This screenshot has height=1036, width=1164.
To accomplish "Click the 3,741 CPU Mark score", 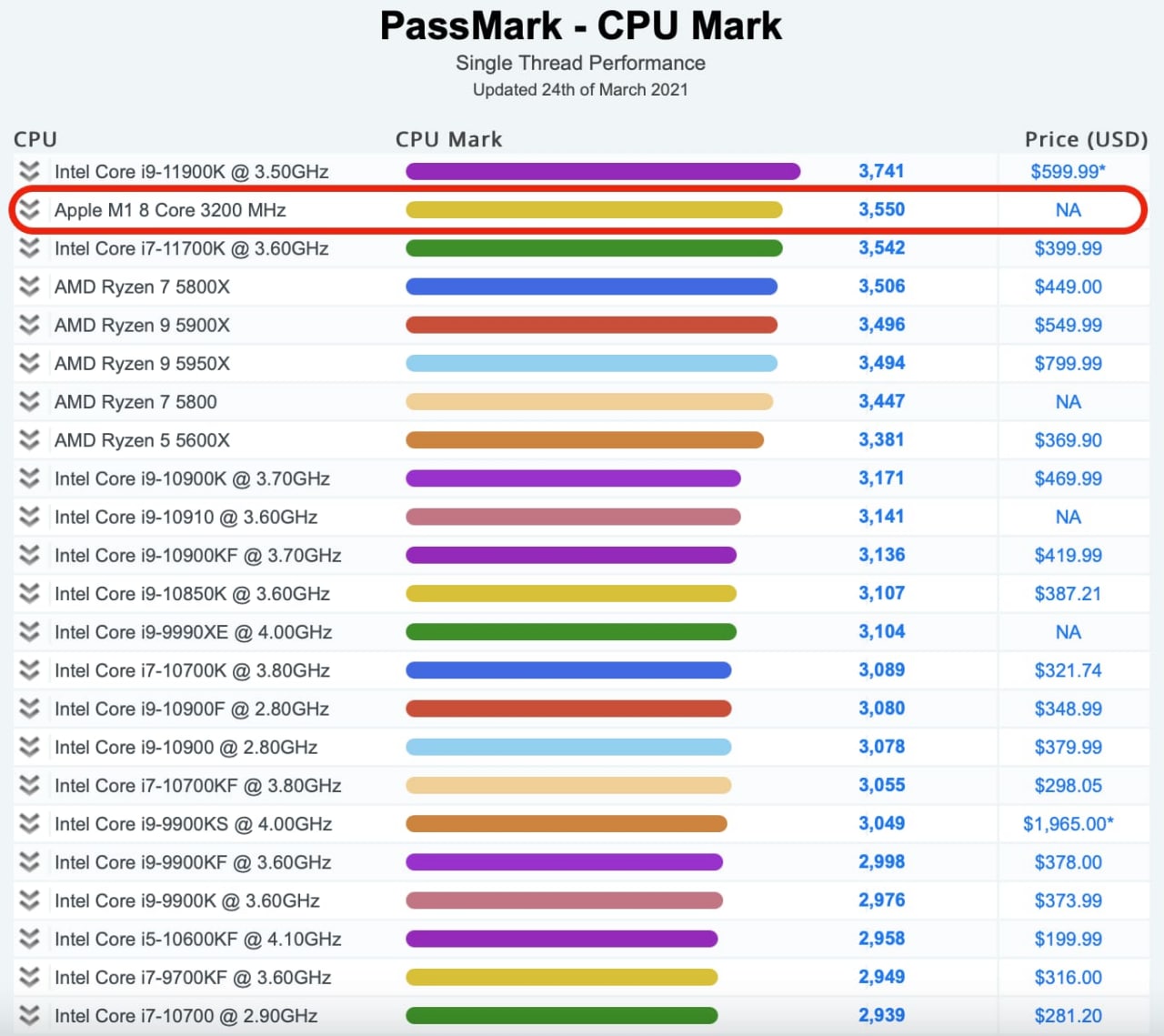I will (x=881, y=171).
